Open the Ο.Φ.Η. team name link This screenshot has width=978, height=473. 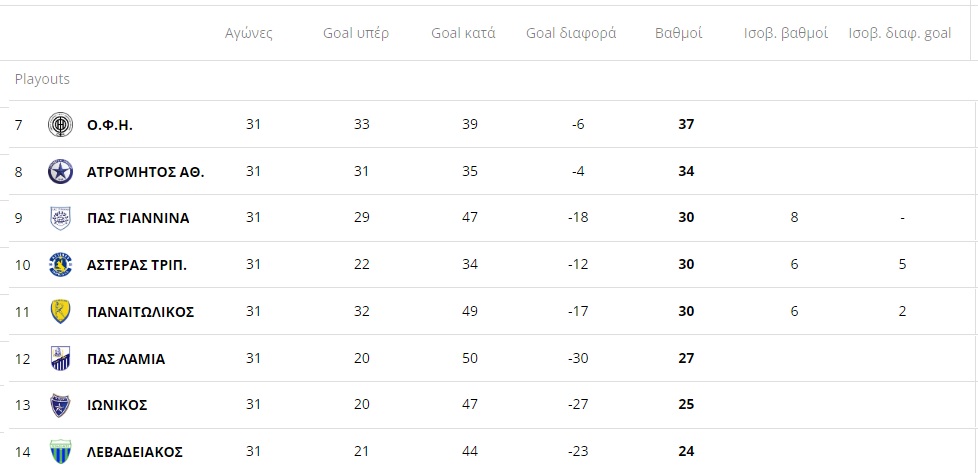click(110, 125)
